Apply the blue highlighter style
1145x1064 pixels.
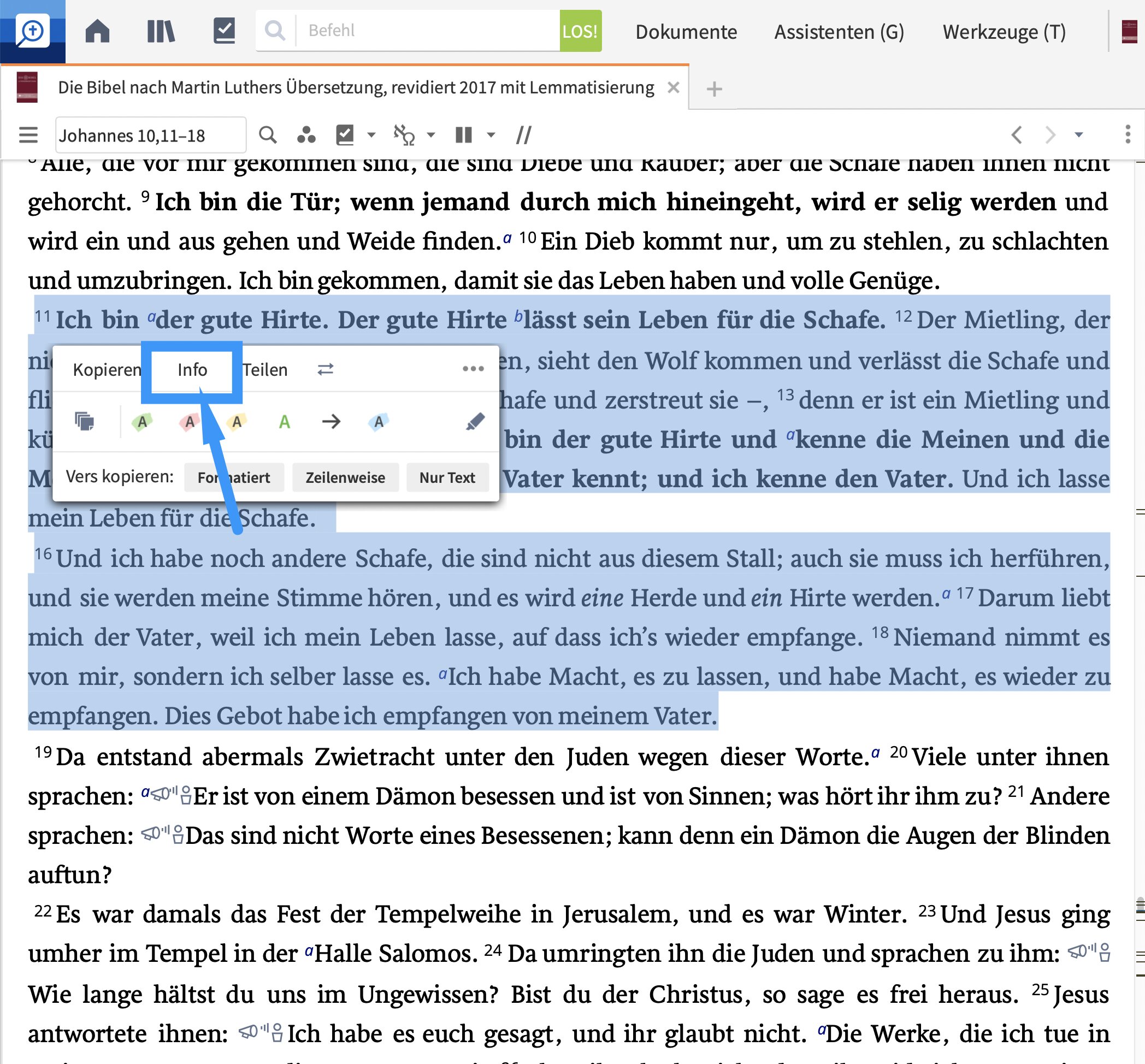pos(378,422)
